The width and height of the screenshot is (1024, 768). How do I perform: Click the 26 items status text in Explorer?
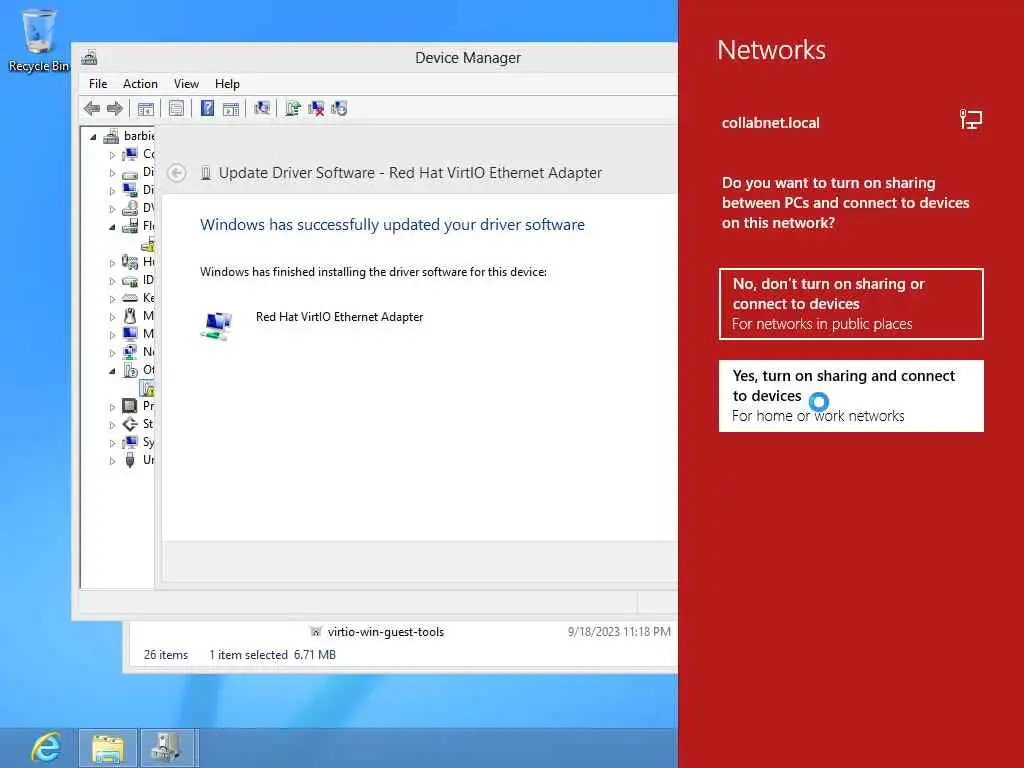pos(166,654)
